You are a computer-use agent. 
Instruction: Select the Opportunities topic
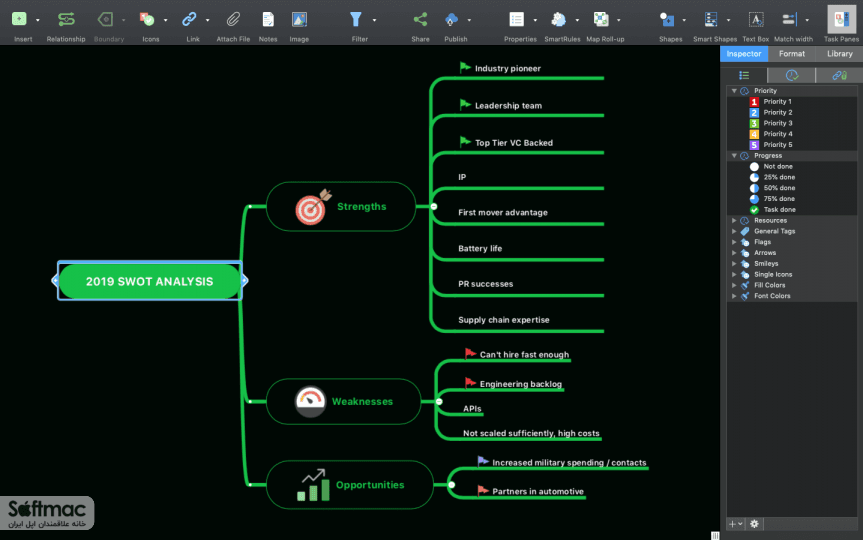pos(350,485)
